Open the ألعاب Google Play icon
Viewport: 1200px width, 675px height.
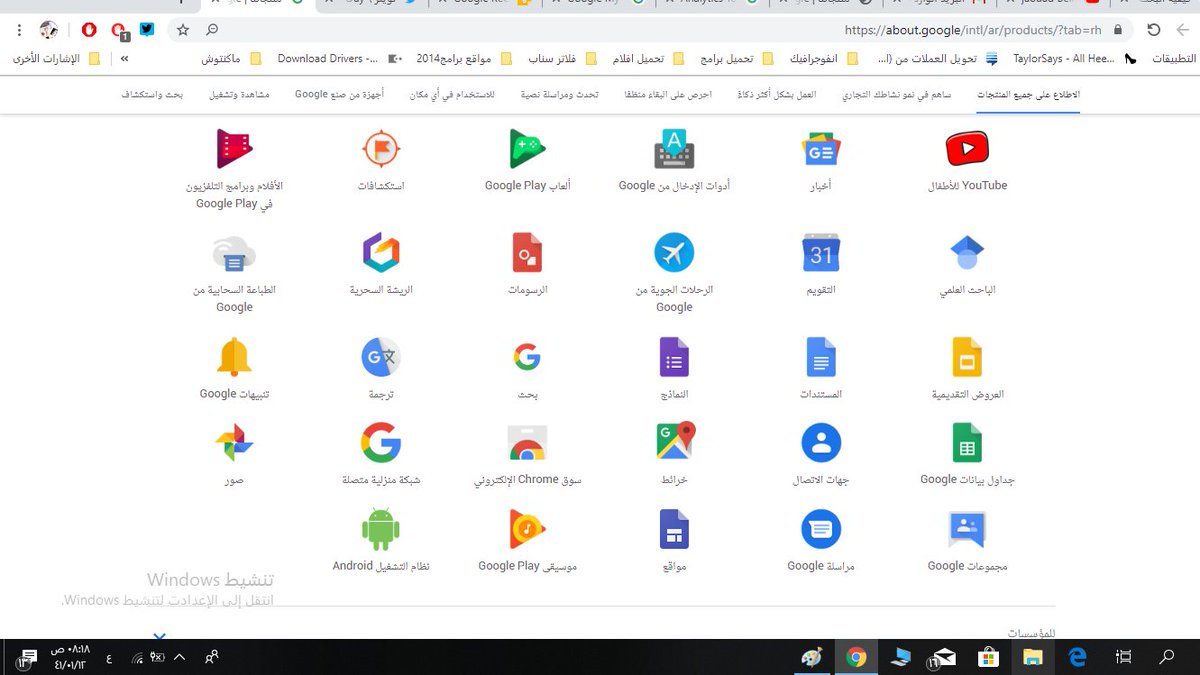528,149
